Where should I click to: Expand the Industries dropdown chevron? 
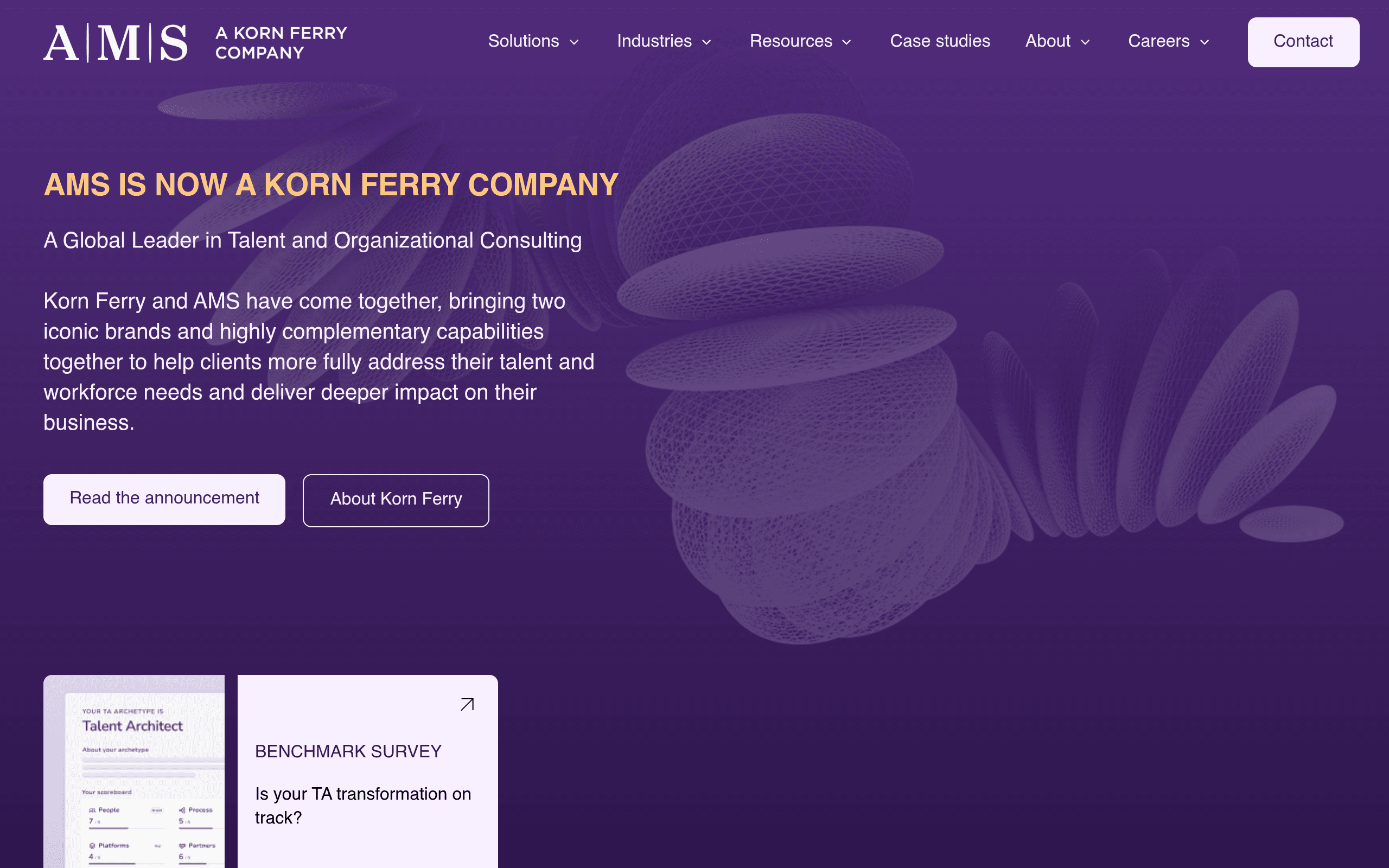pos(706,42)
